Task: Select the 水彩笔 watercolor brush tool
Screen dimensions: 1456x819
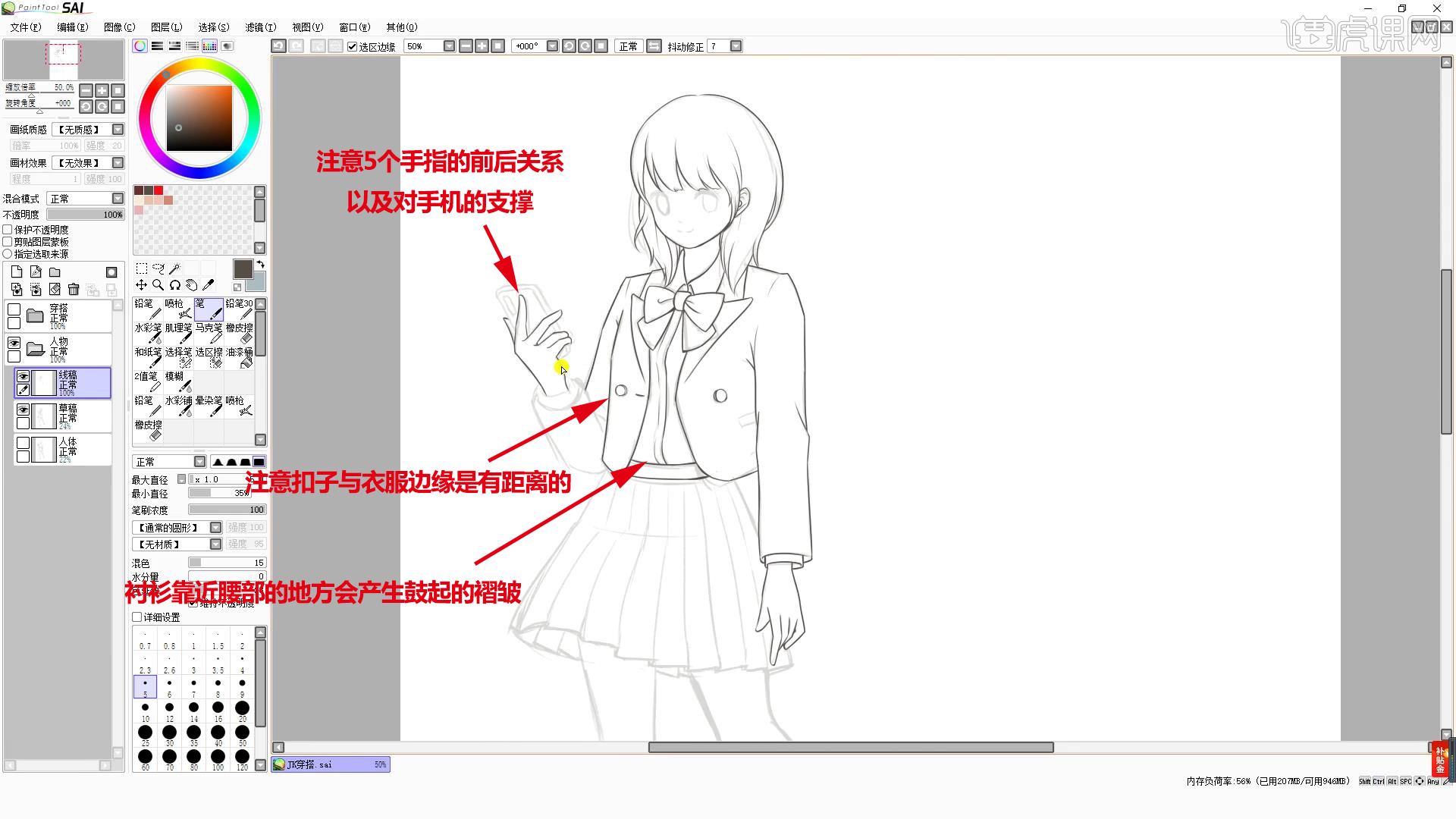Action: point(149,334)
